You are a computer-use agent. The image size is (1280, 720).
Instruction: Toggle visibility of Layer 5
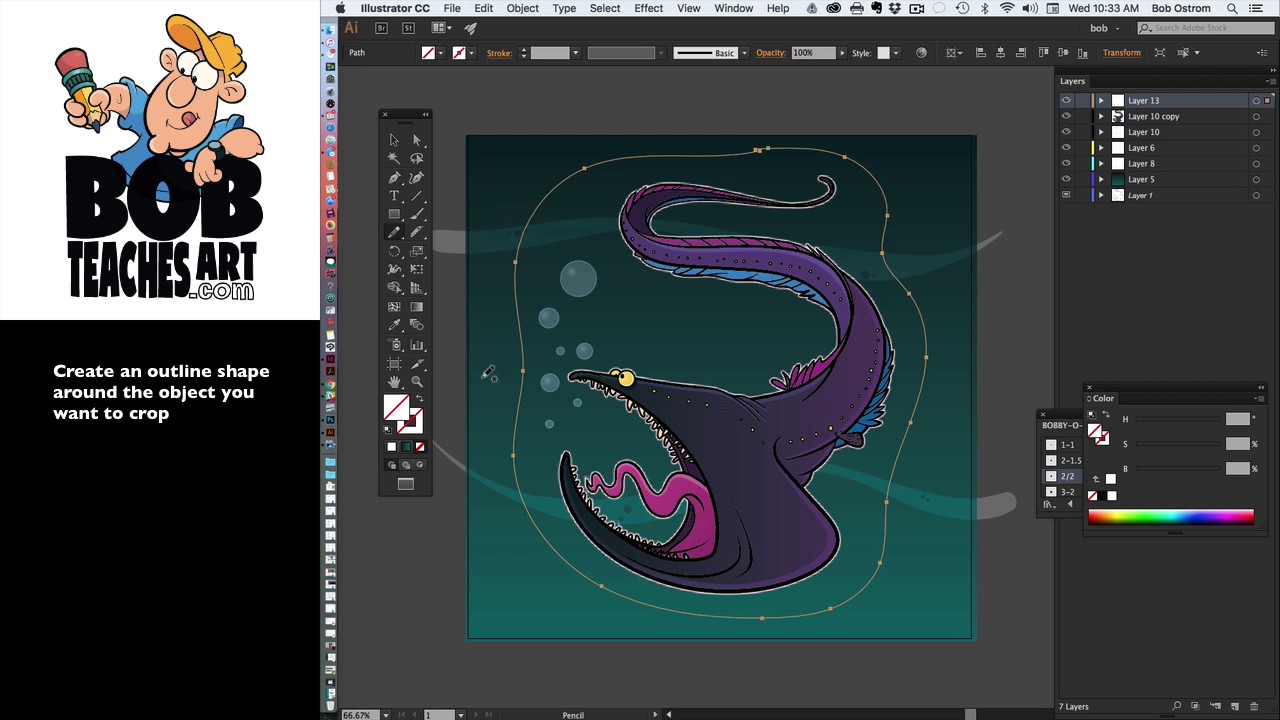coord(1066,179)
